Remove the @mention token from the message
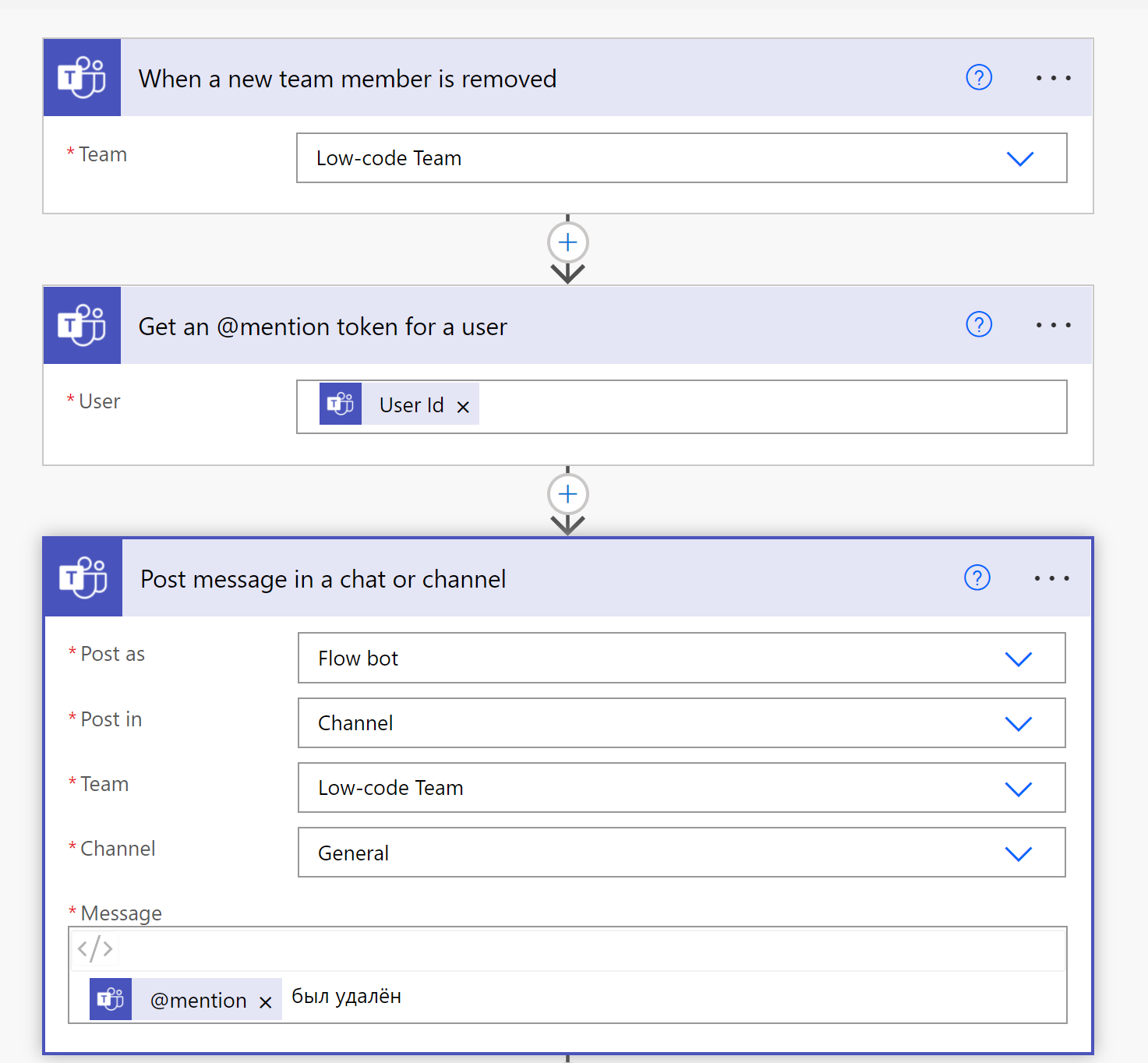This screenshot has height=1063, width=1148. pyautogui.click(x=265, y=1000)
